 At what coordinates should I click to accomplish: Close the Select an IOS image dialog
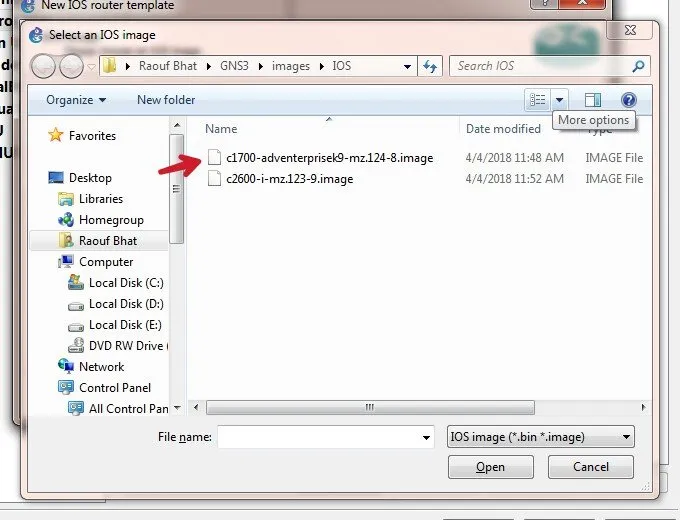click(630, 30)
